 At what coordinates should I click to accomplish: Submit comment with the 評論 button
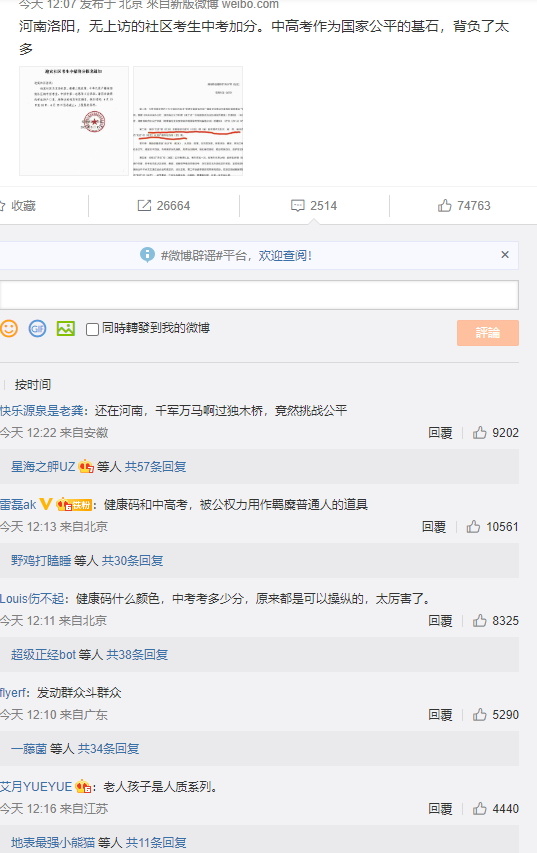tap(487, 333)
